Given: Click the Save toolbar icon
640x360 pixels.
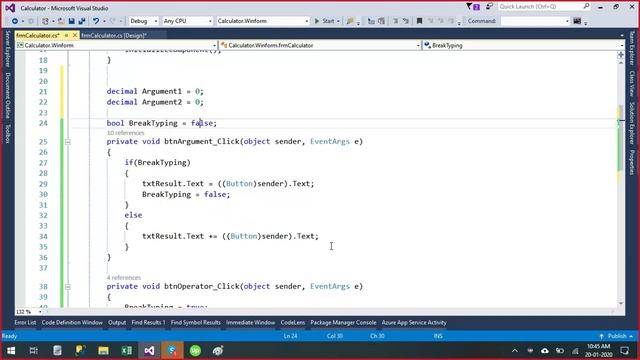Looking at the screenshot, I should (x=71, y=21).
